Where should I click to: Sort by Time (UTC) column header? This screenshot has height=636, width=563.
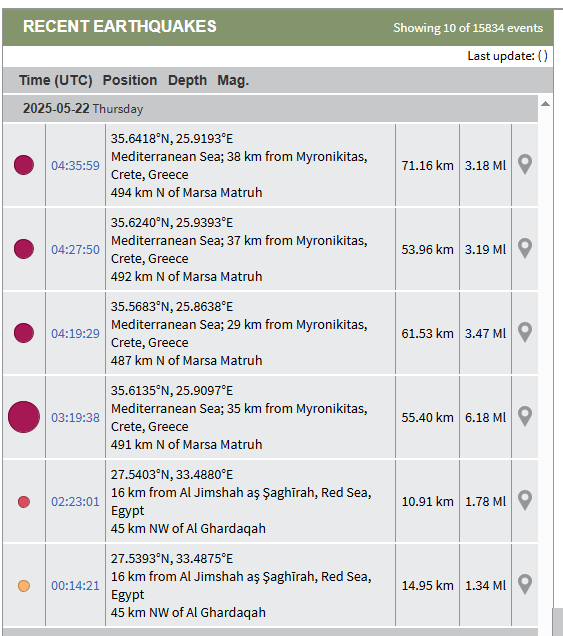coord(56,80)
